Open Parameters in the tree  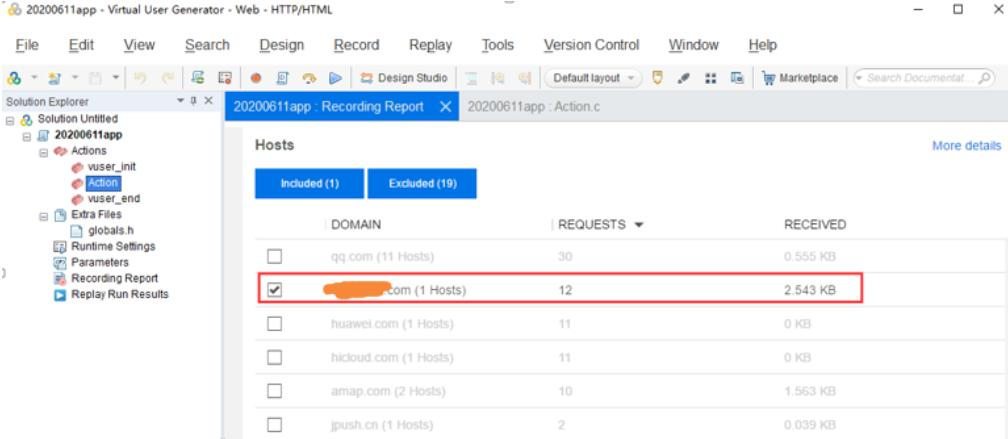pos(100,262)
